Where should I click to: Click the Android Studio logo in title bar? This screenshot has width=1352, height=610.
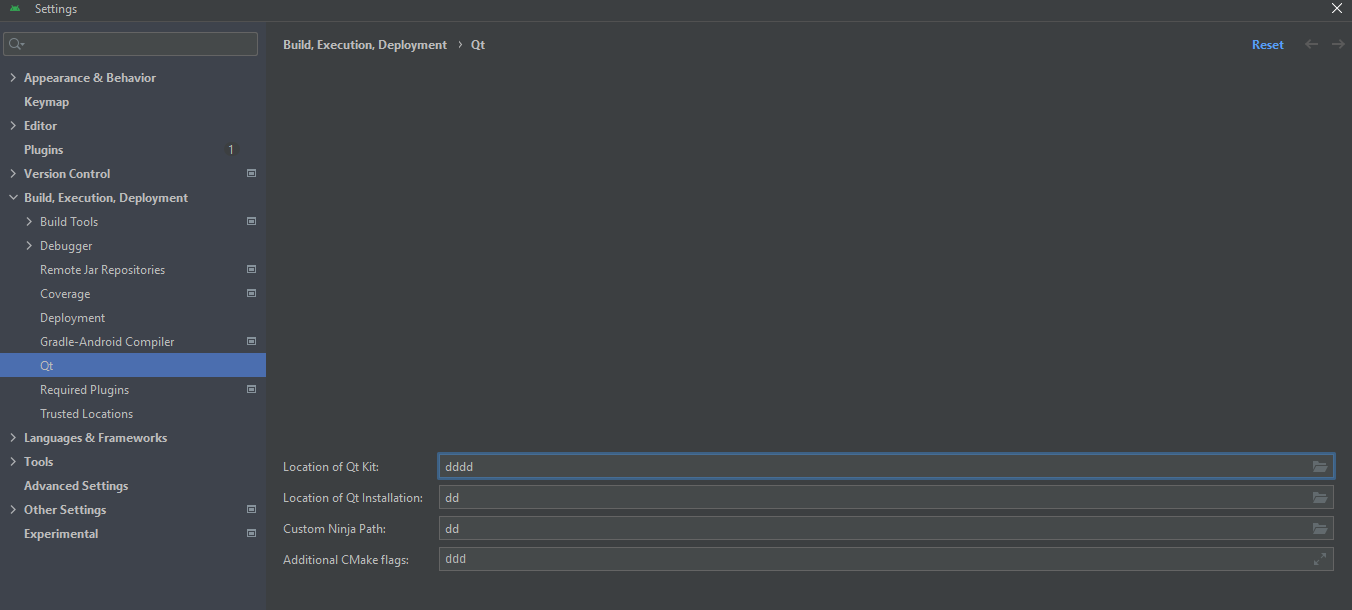point(14,9)
